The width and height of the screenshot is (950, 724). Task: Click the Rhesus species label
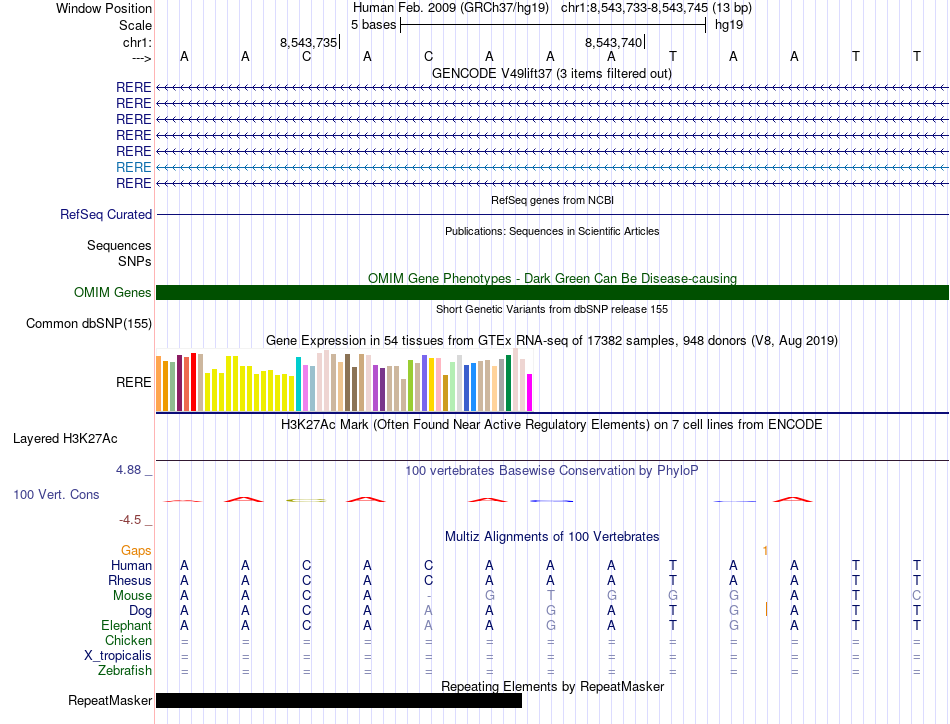pyautogui.click(x=130, y=580)
